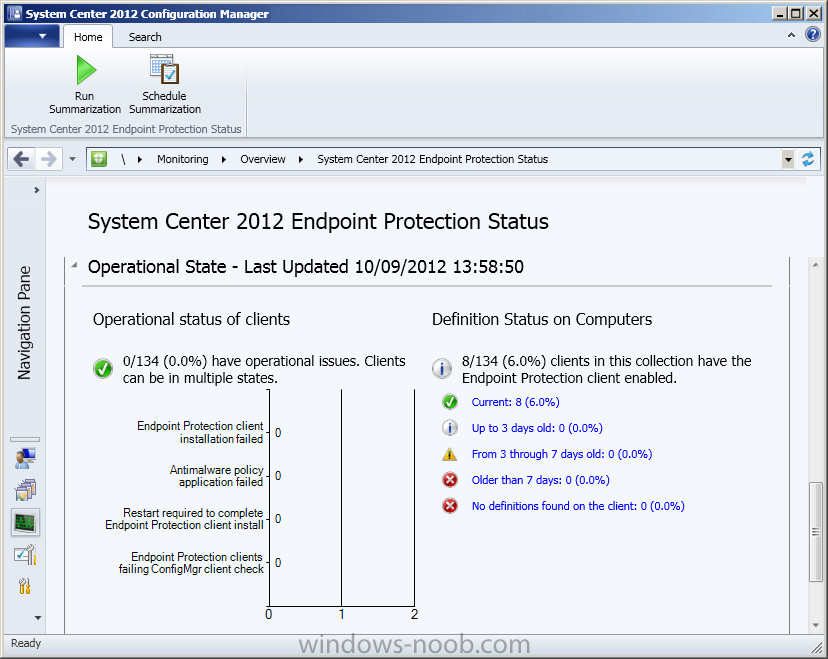Click the scrollbar down arrow

tap(816, 625)
